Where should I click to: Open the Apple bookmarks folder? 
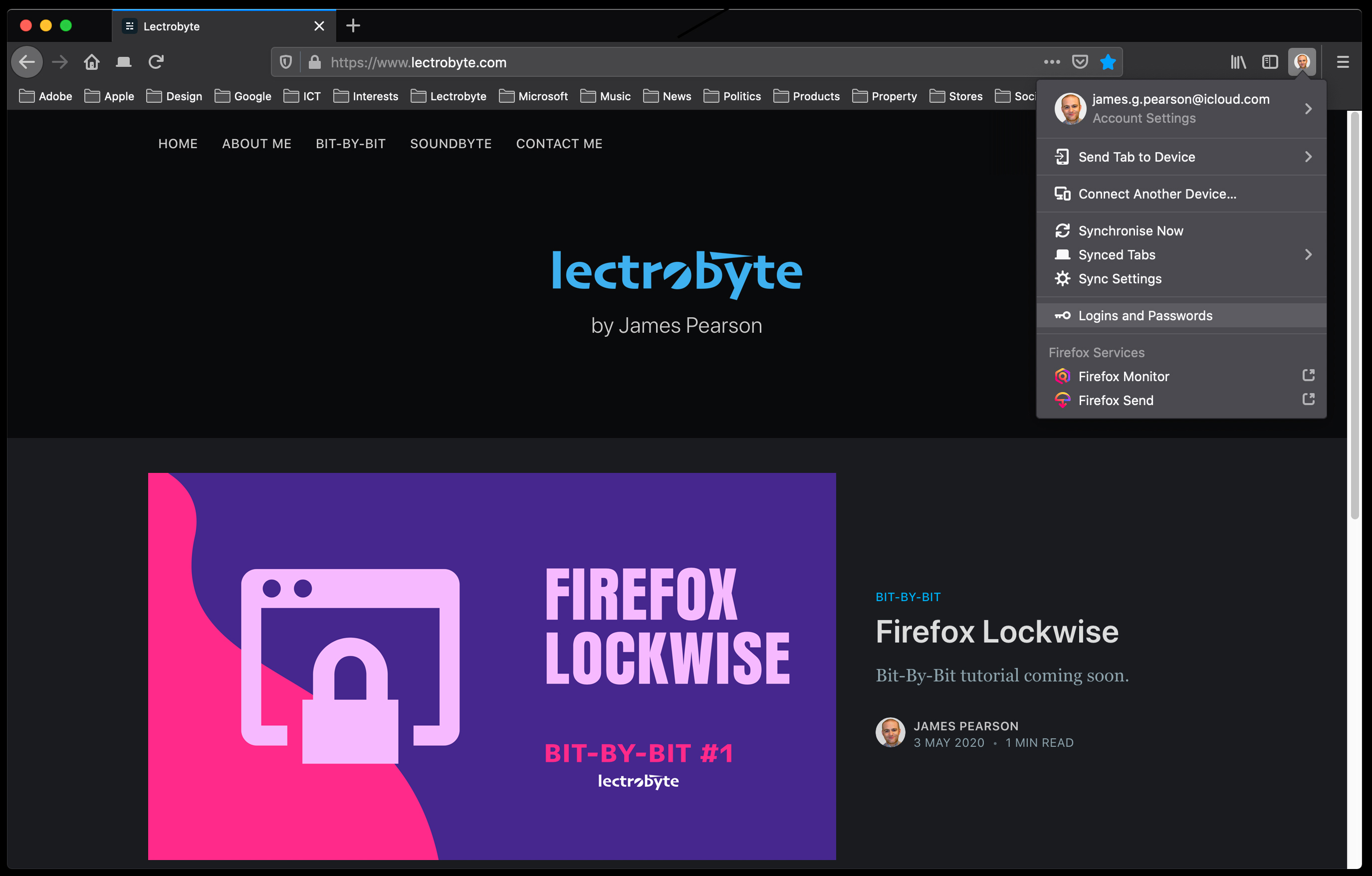[x=109, y=96]
